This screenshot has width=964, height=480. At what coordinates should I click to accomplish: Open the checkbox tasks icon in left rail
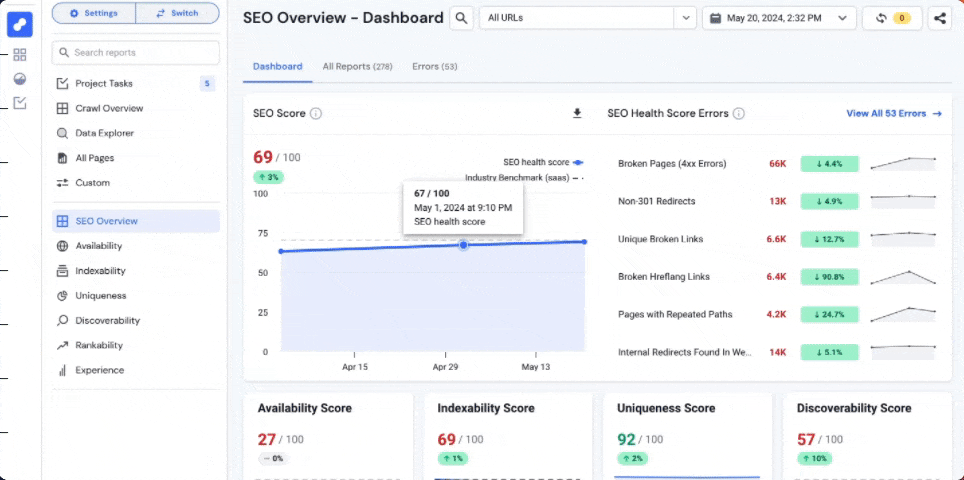pyautogui.click(x=20, y=103)
